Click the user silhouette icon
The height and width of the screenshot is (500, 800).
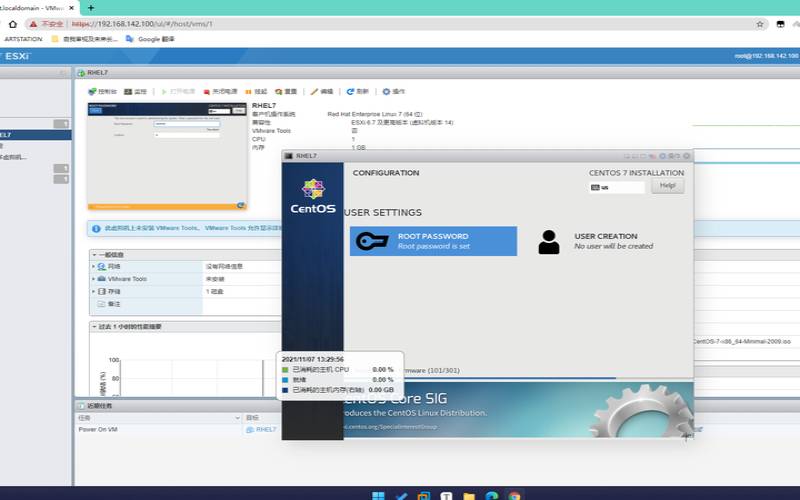pyautogui.click(x=548, y=242)
